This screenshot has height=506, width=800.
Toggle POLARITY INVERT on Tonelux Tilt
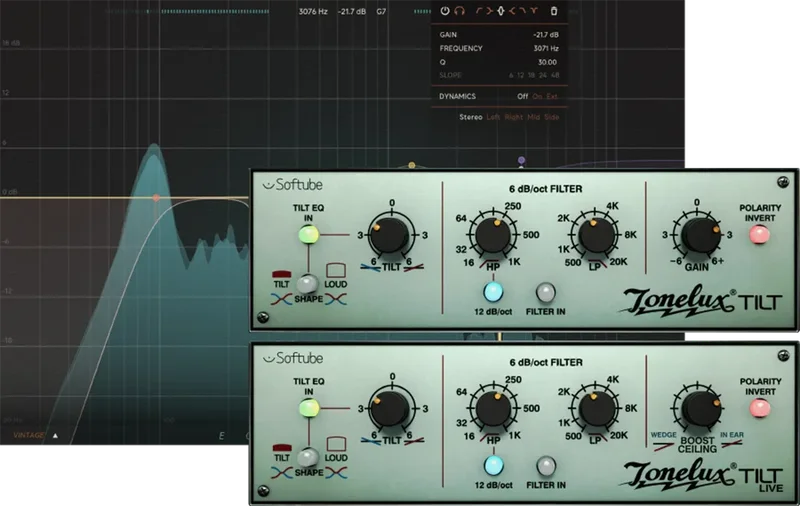(759, 235)
